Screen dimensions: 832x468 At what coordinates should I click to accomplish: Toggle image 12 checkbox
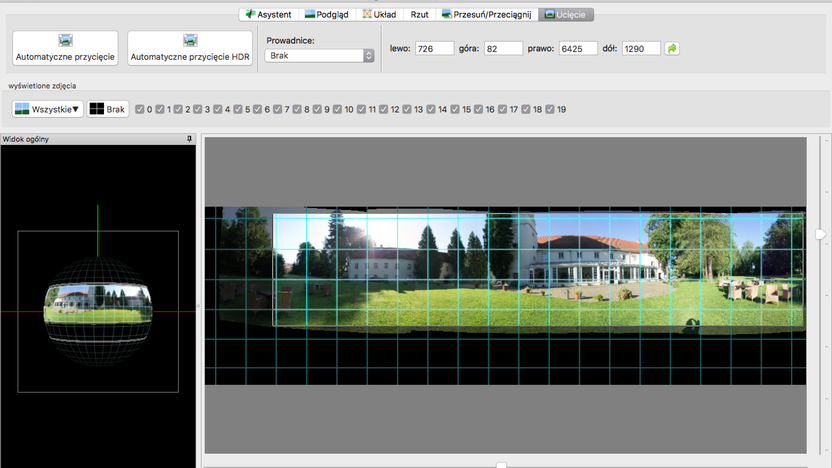(384, 109)
